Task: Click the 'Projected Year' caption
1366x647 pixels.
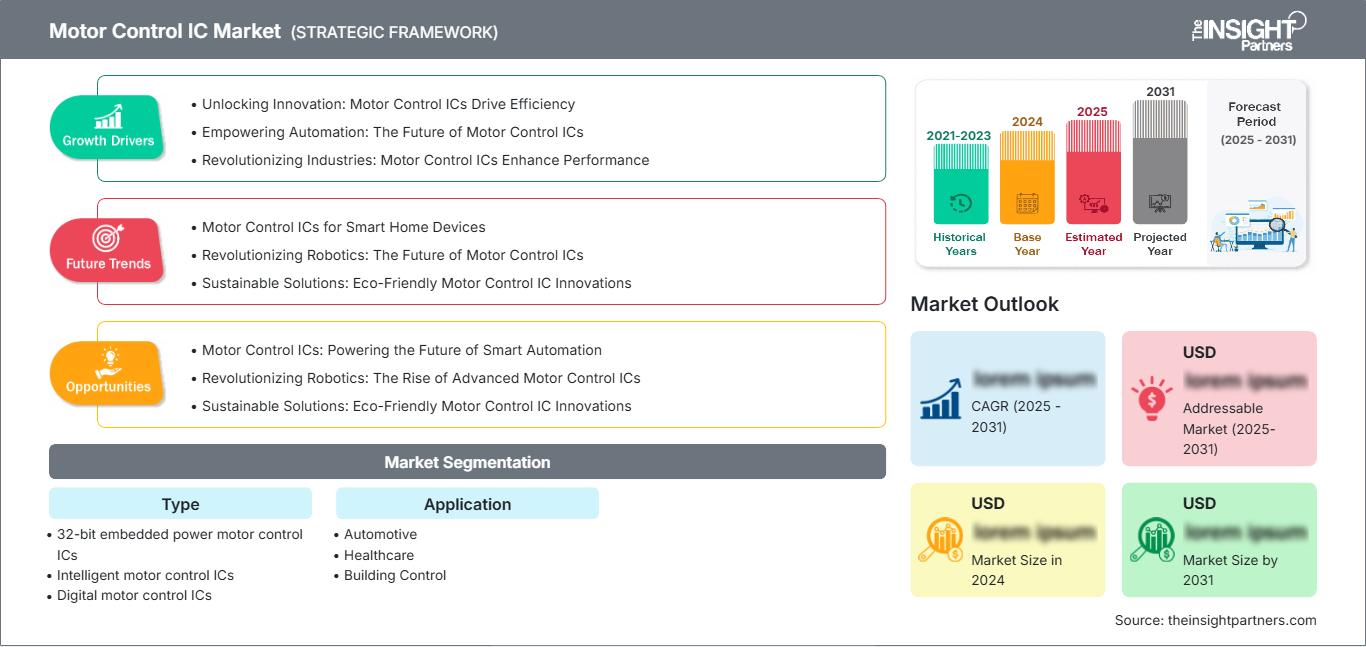Action: [x=1160, y=244]
